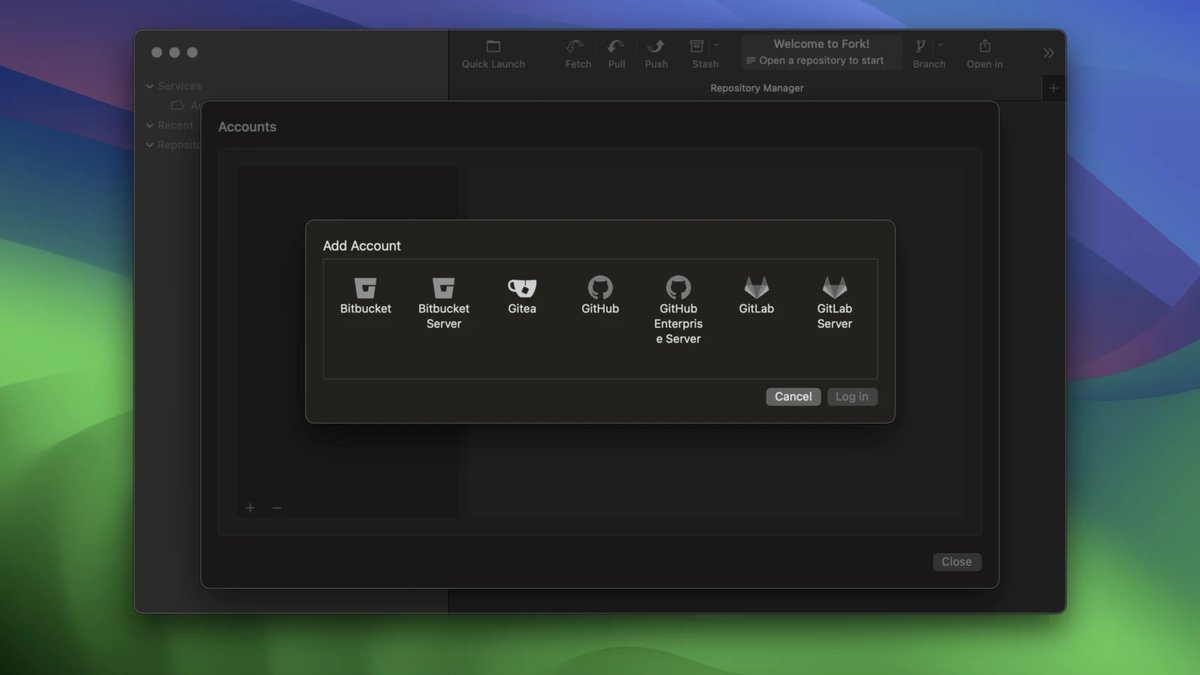Cancel the Add Account dialog
This screenshot has width=1200, height=675.
793,396
